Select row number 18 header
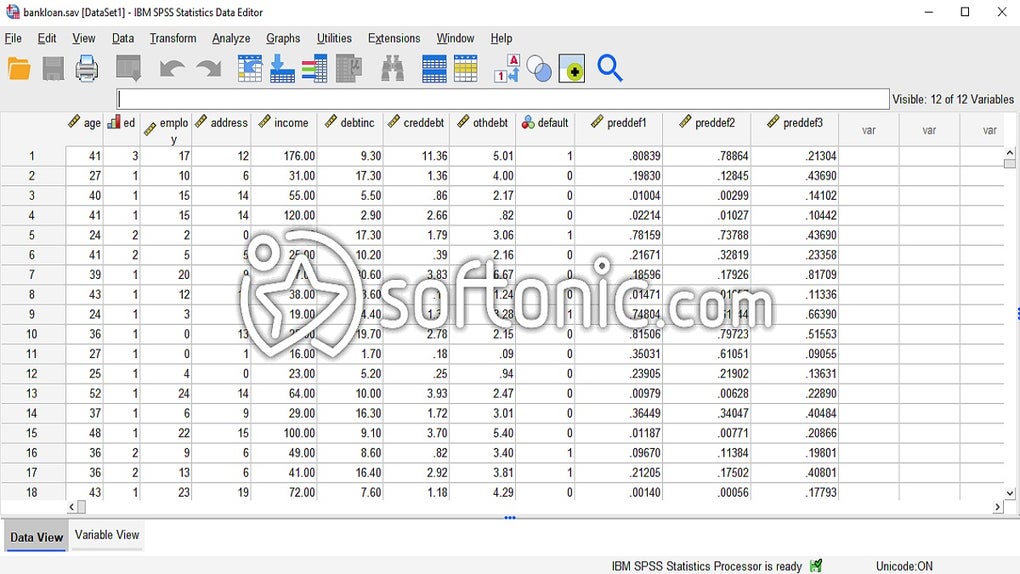1020x574 pixels. coord(32,492)
